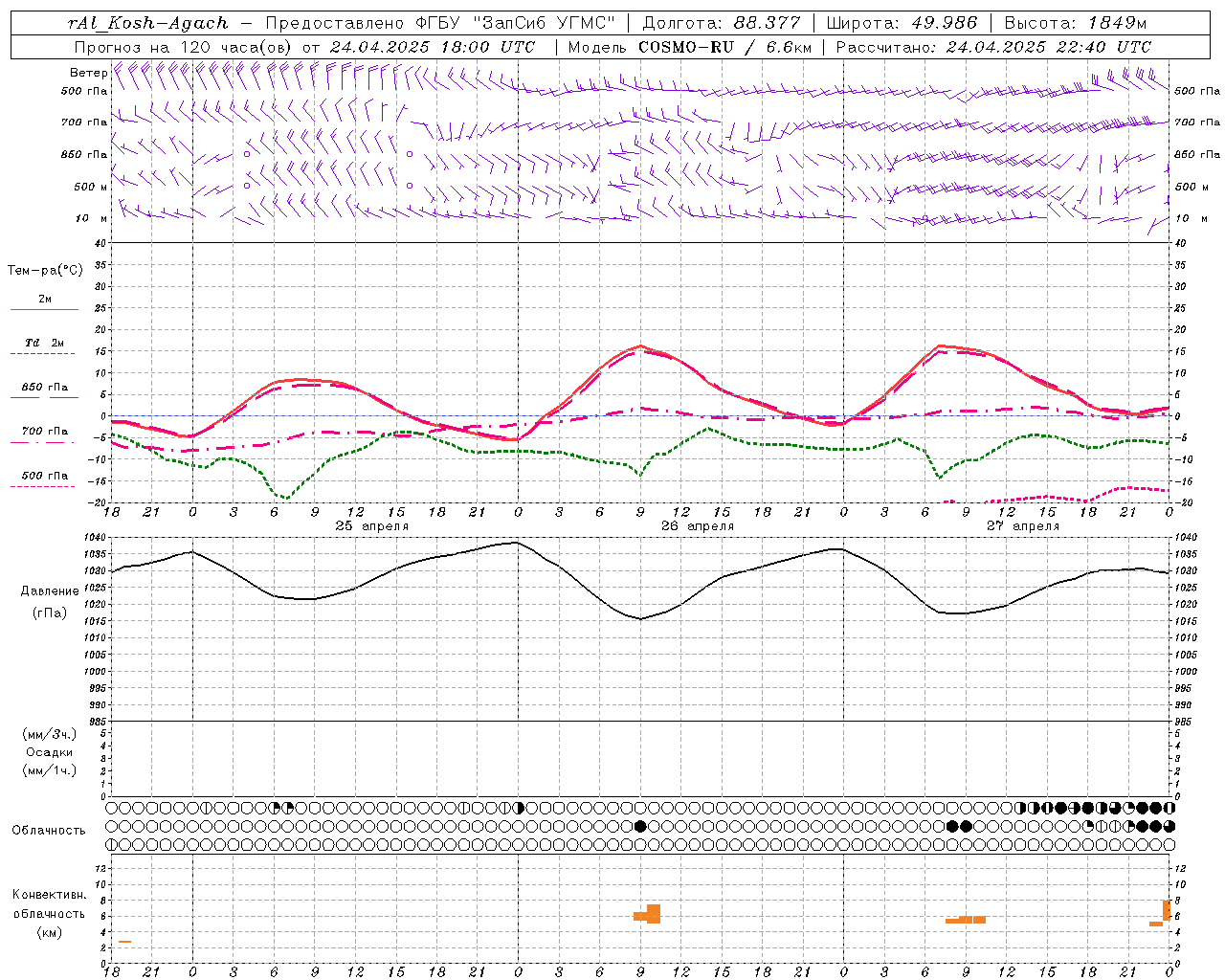Click the 'Ветер' wind panel label
This screenshot has height=980, width=1225.
point(88,73)
